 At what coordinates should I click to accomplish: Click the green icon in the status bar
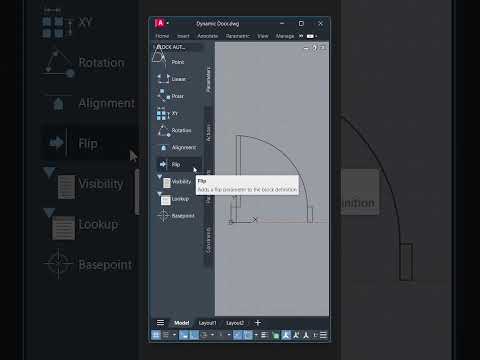pyautogui.click(x=276, y=335)
